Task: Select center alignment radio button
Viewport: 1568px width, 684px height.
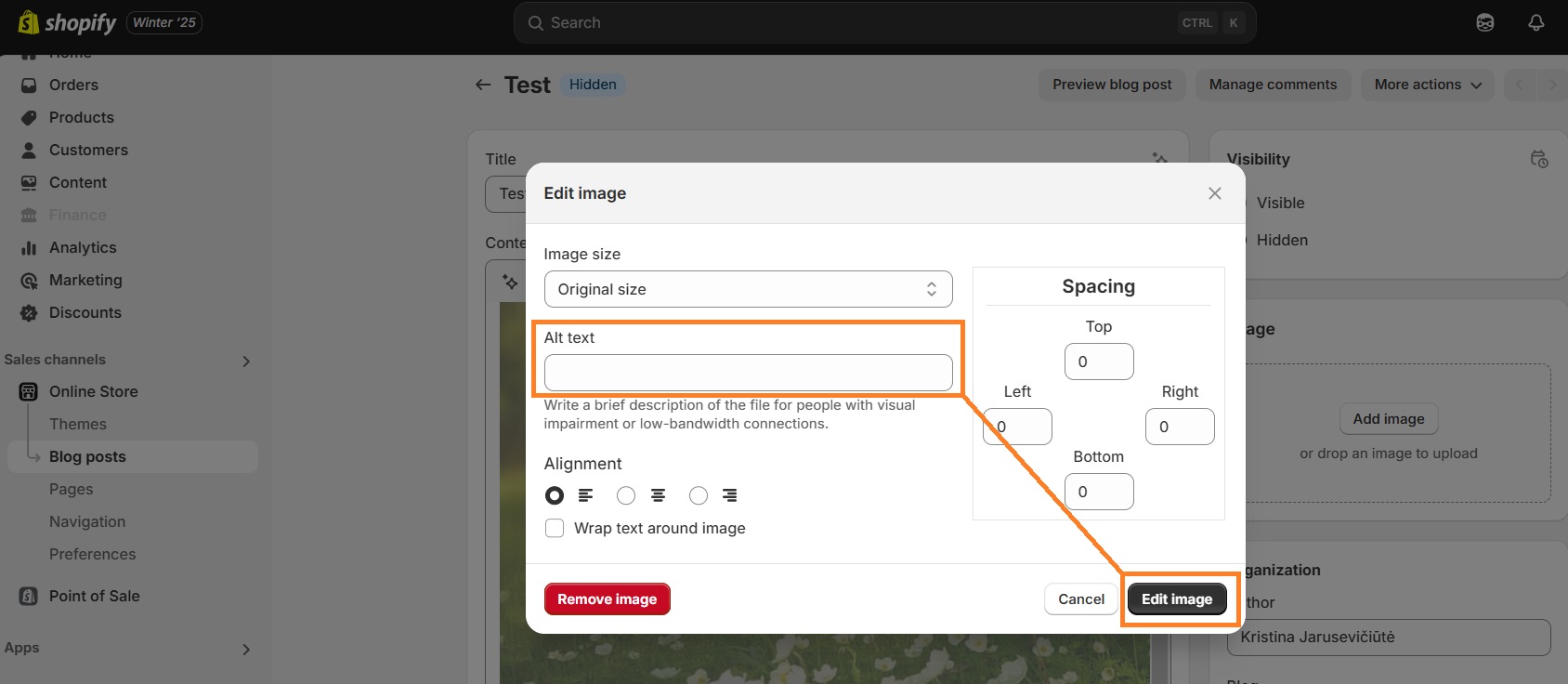Action: click(626, 495)
